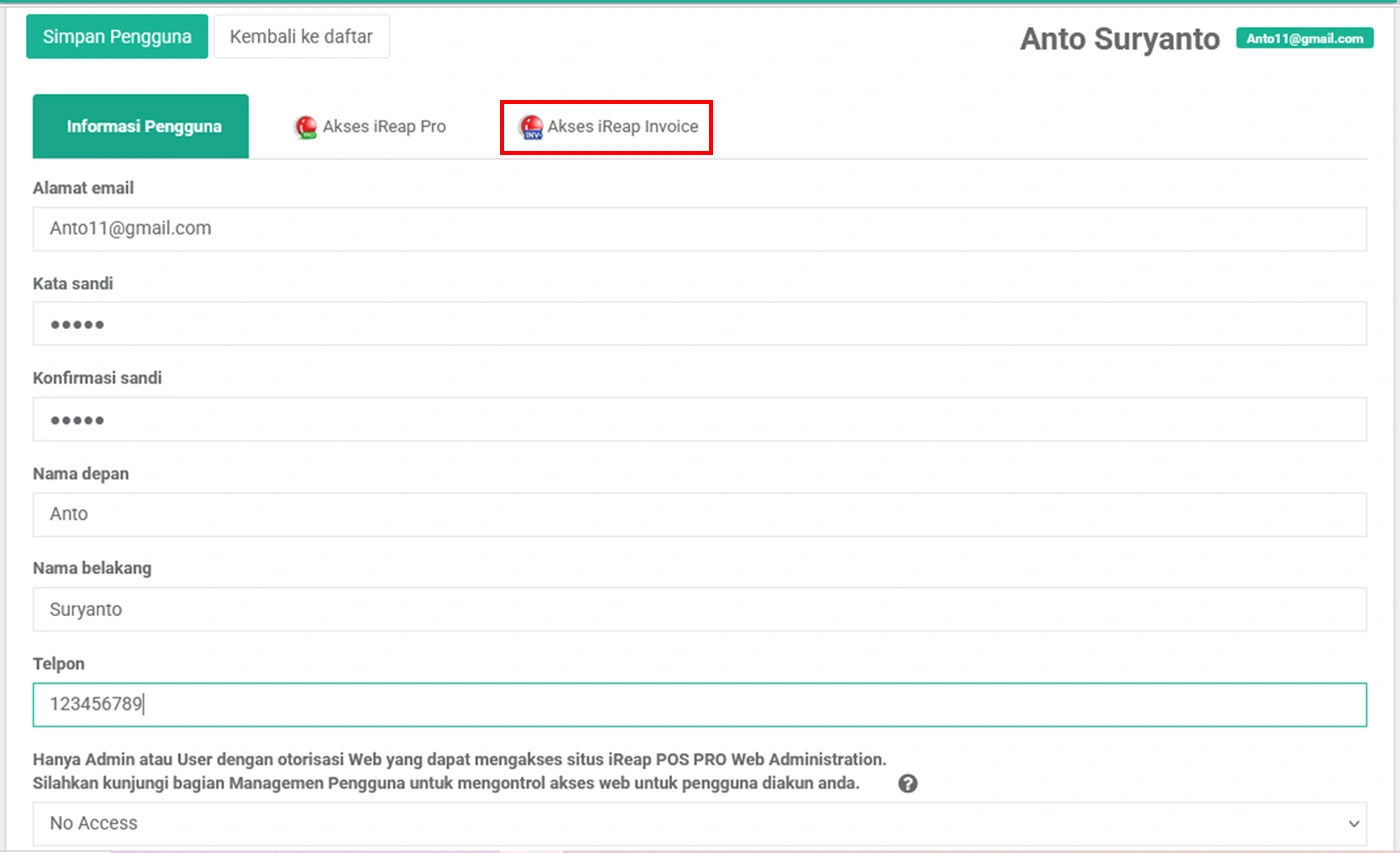Open the No Access dropdown
This screenshot has height=853, width=1400.
(700, 824)
